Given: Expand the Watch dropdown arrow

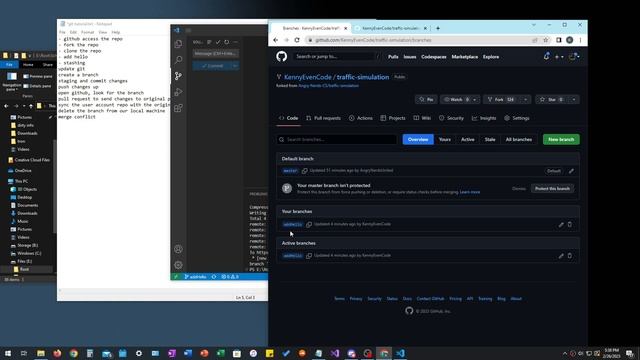Looking at the screenshot, I should pos(475,100).
